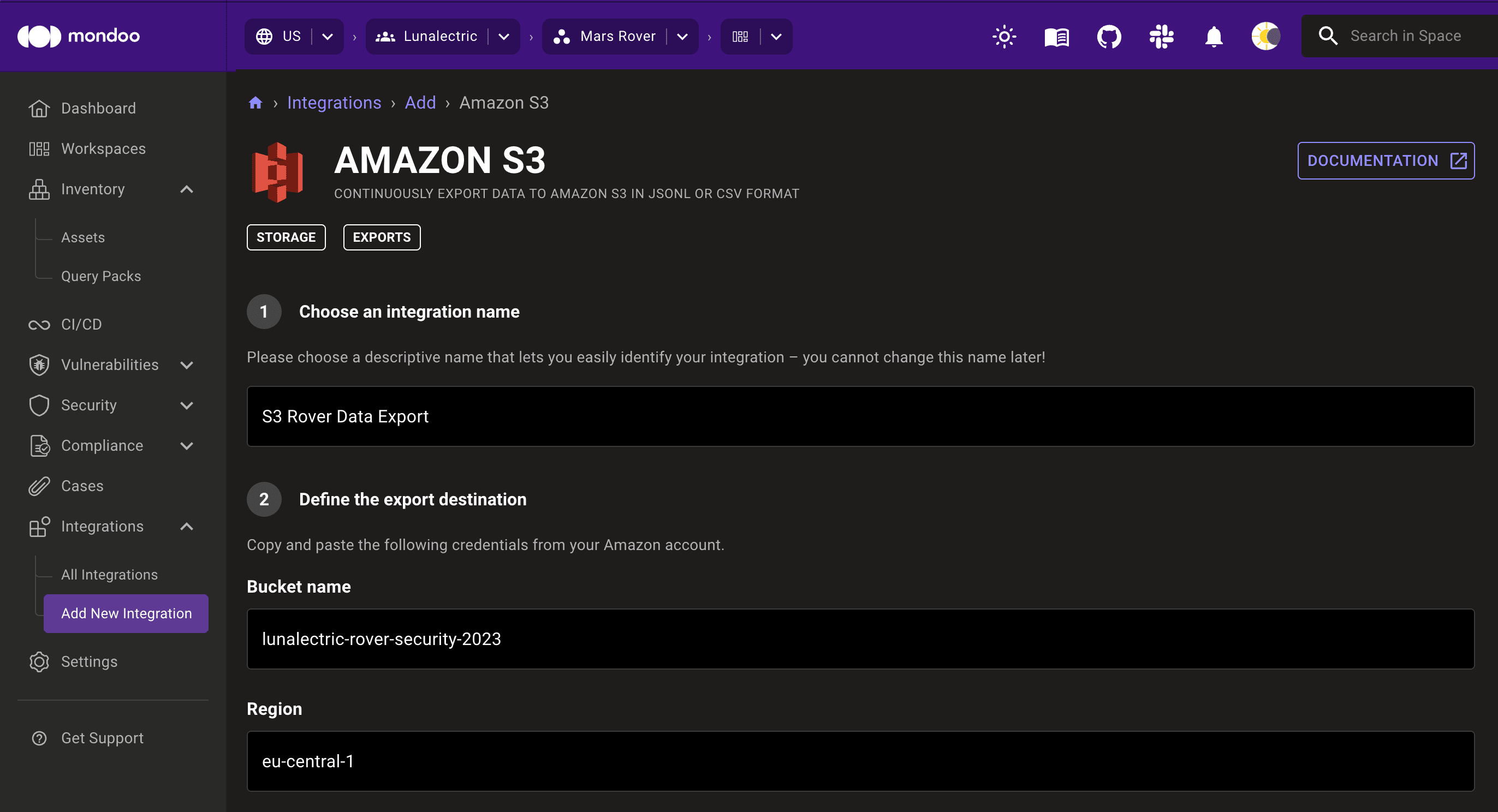1498x812 pixels.
Task: Select Add New Integration in sidebar
Action: point(126,613)
